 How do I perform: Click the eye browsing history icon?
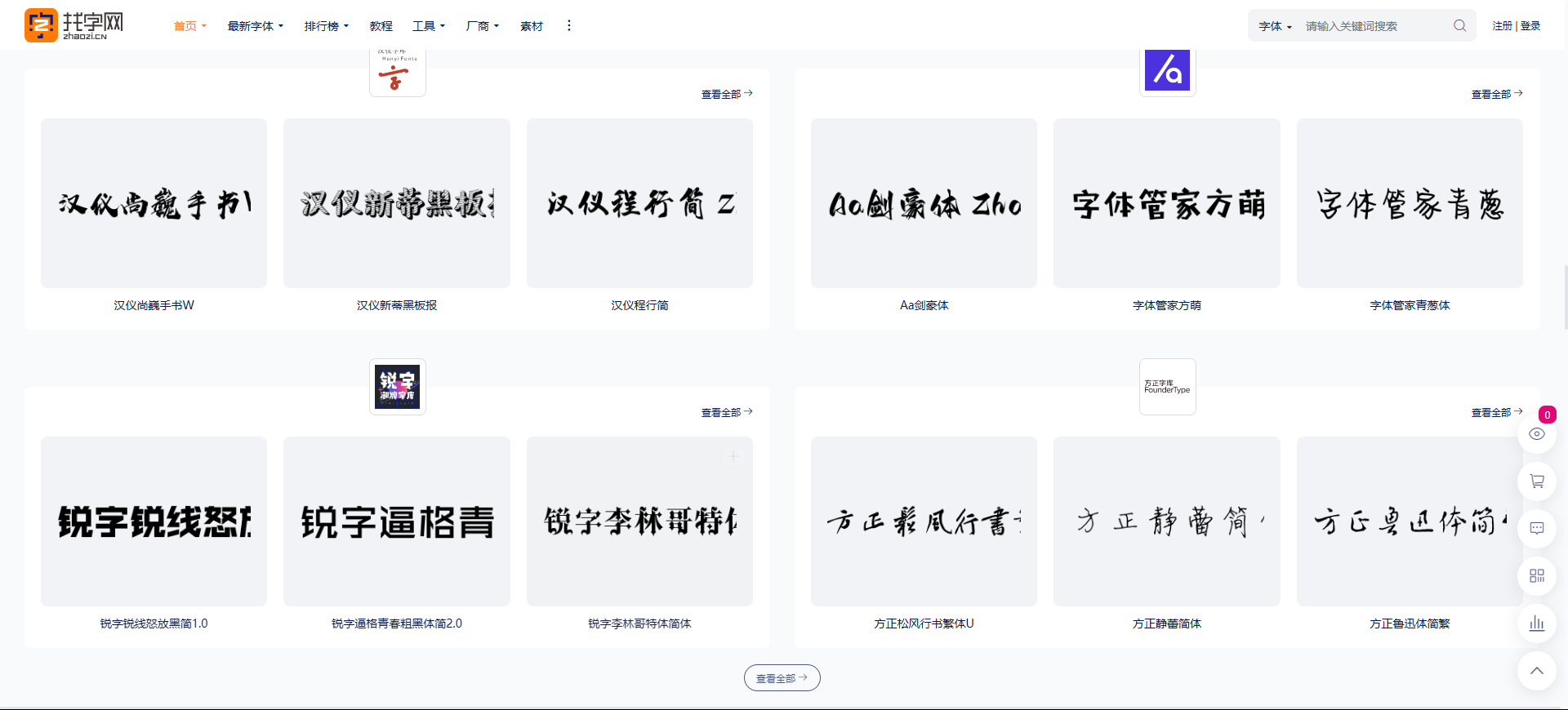(x=1537, y=434)
